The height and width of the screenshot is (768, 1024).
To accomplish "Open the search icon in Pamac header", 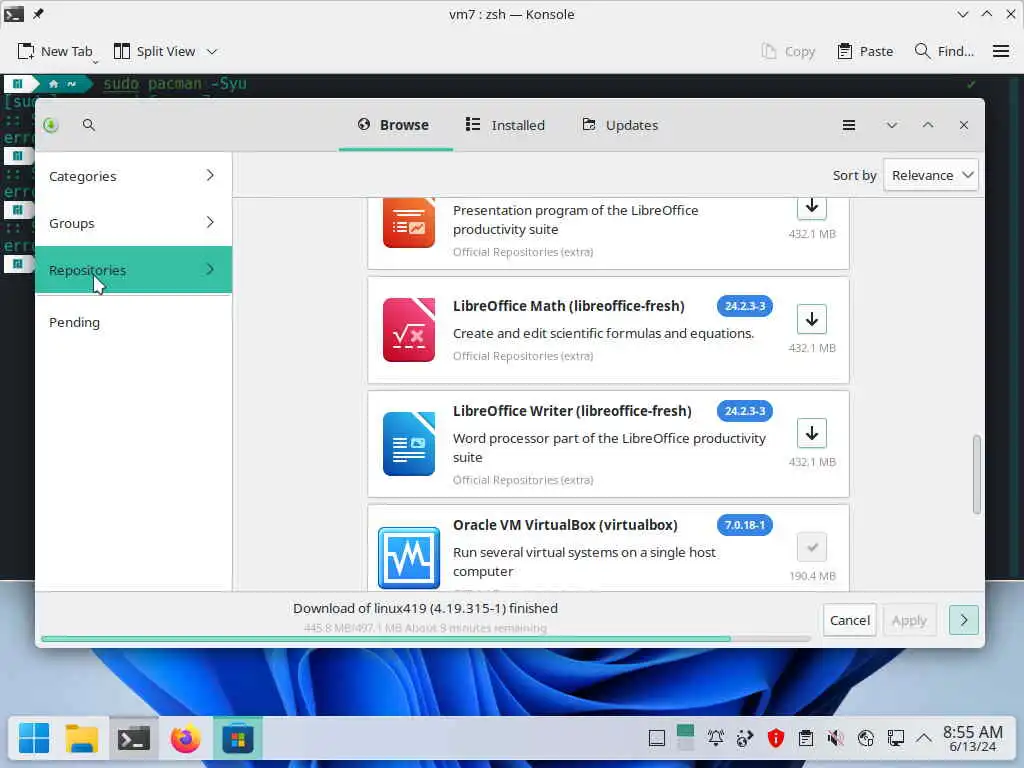I will [x=89, y=125].
